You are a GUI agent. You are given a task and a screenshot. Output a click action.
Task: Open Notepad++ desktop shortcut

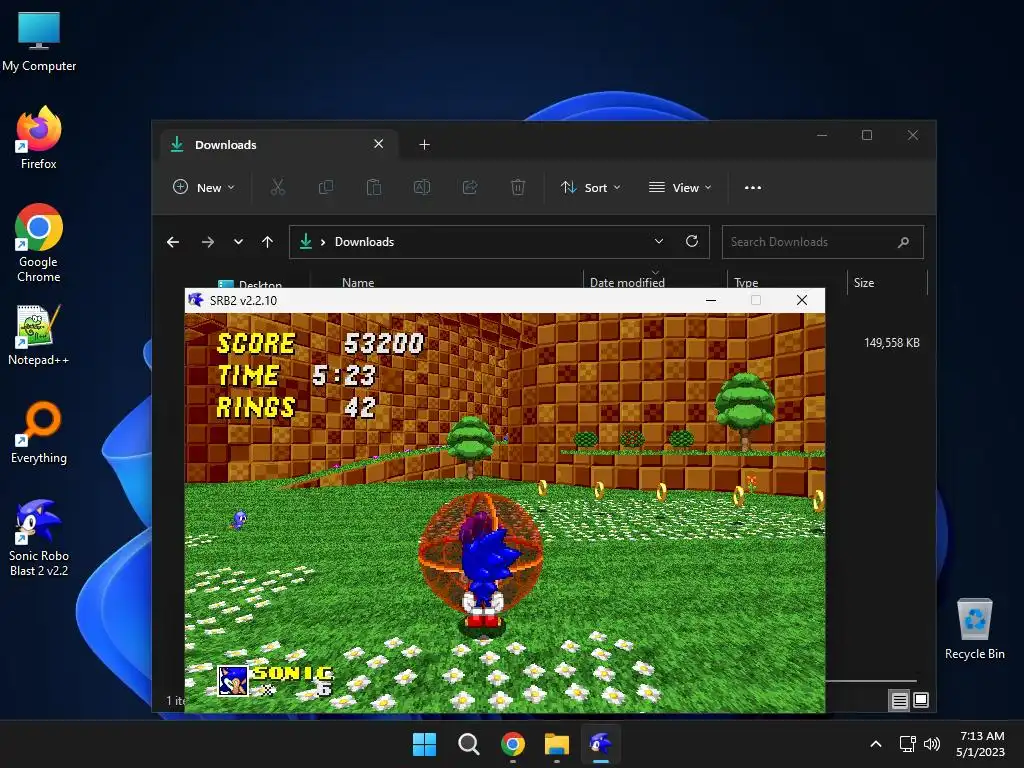tap(39, 335)
